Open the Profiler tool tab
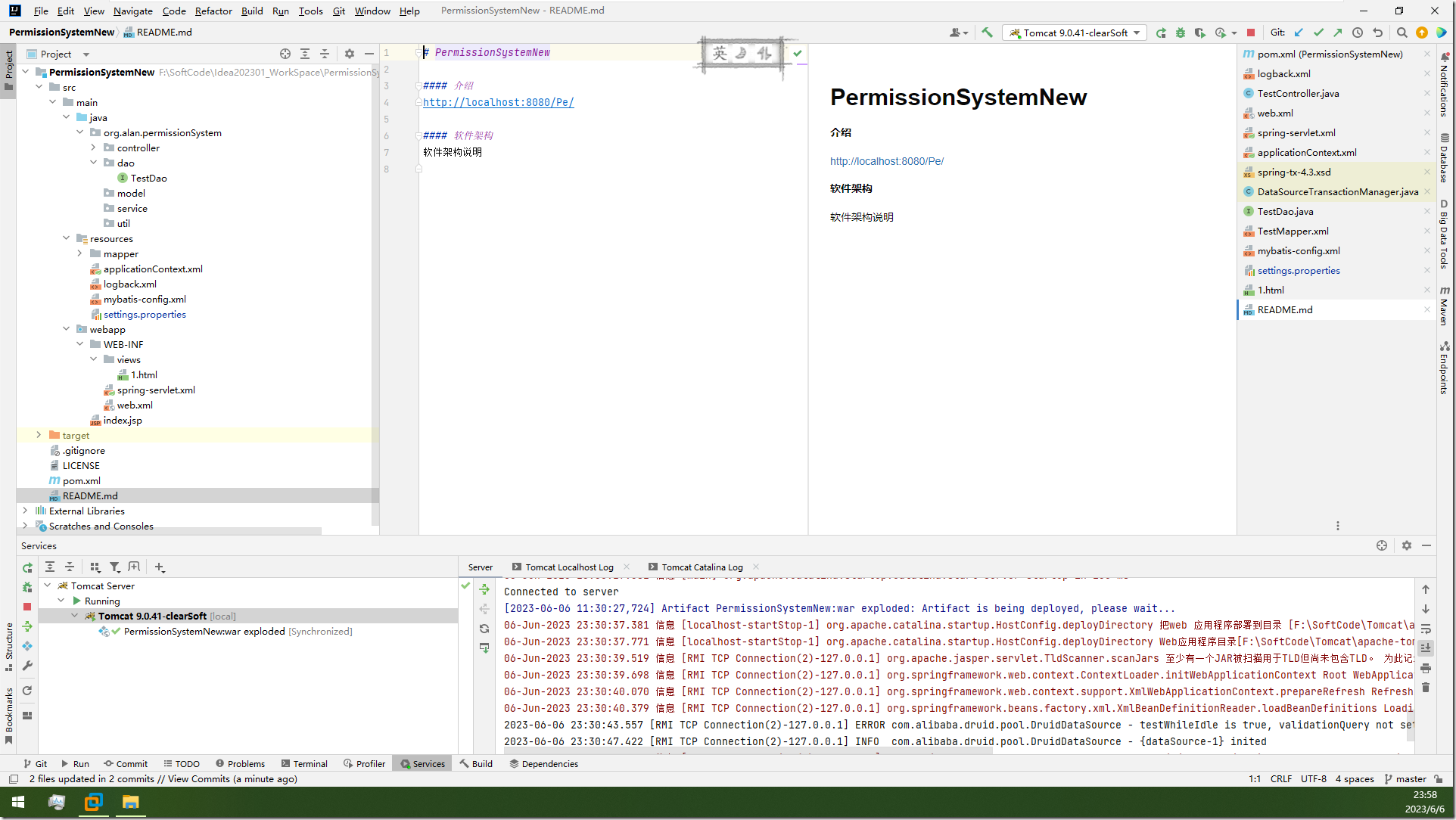Image resolution: width=1456 pixels, height=820 pixels. pos(364,763)
